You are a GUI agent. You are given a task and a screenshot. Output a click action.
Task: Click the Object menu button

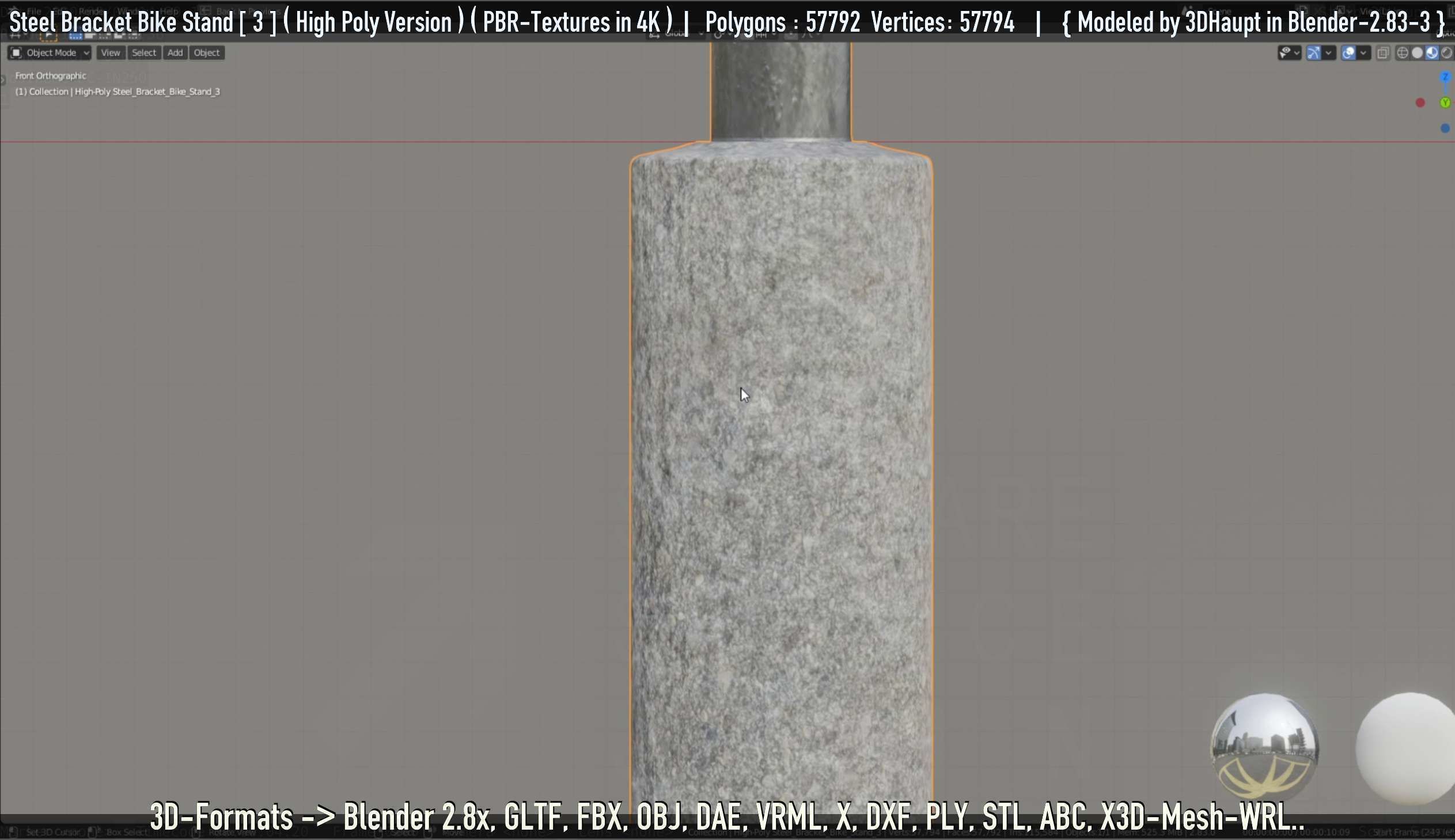point(207,52)
